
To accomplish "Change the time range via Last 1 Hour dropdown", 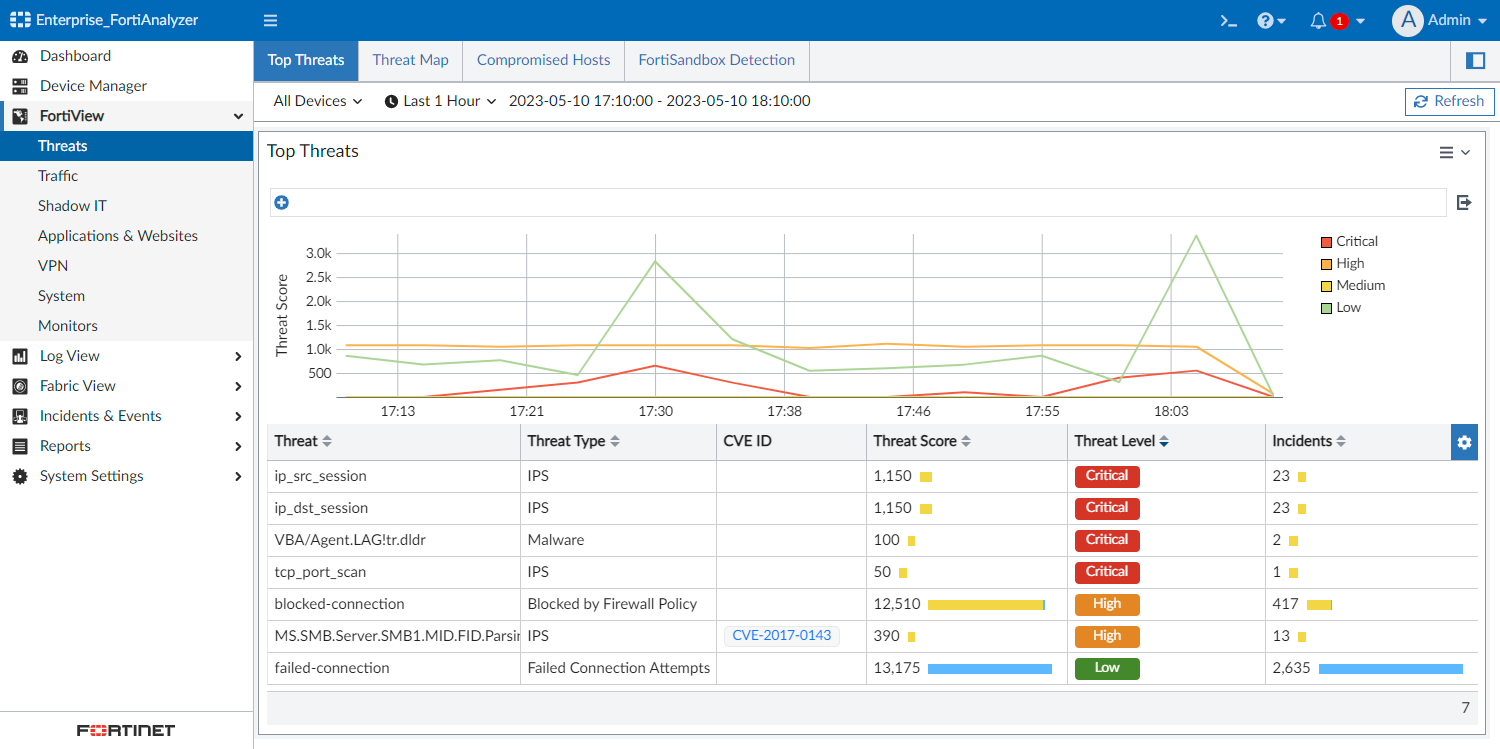I will [x=440, y=101].
